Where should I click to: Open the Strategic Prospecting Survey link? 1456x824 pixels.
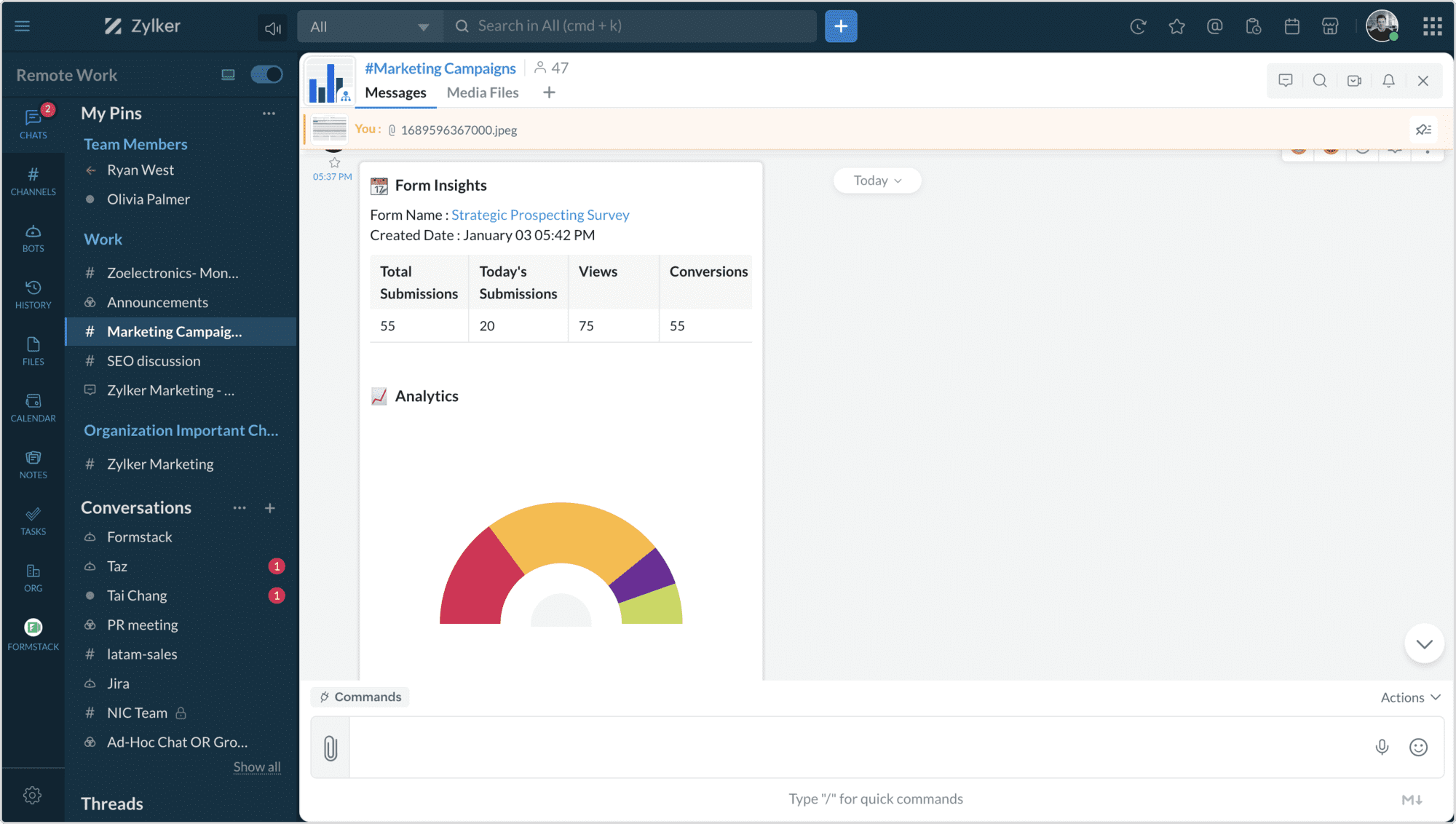click(x=540, y=215)
